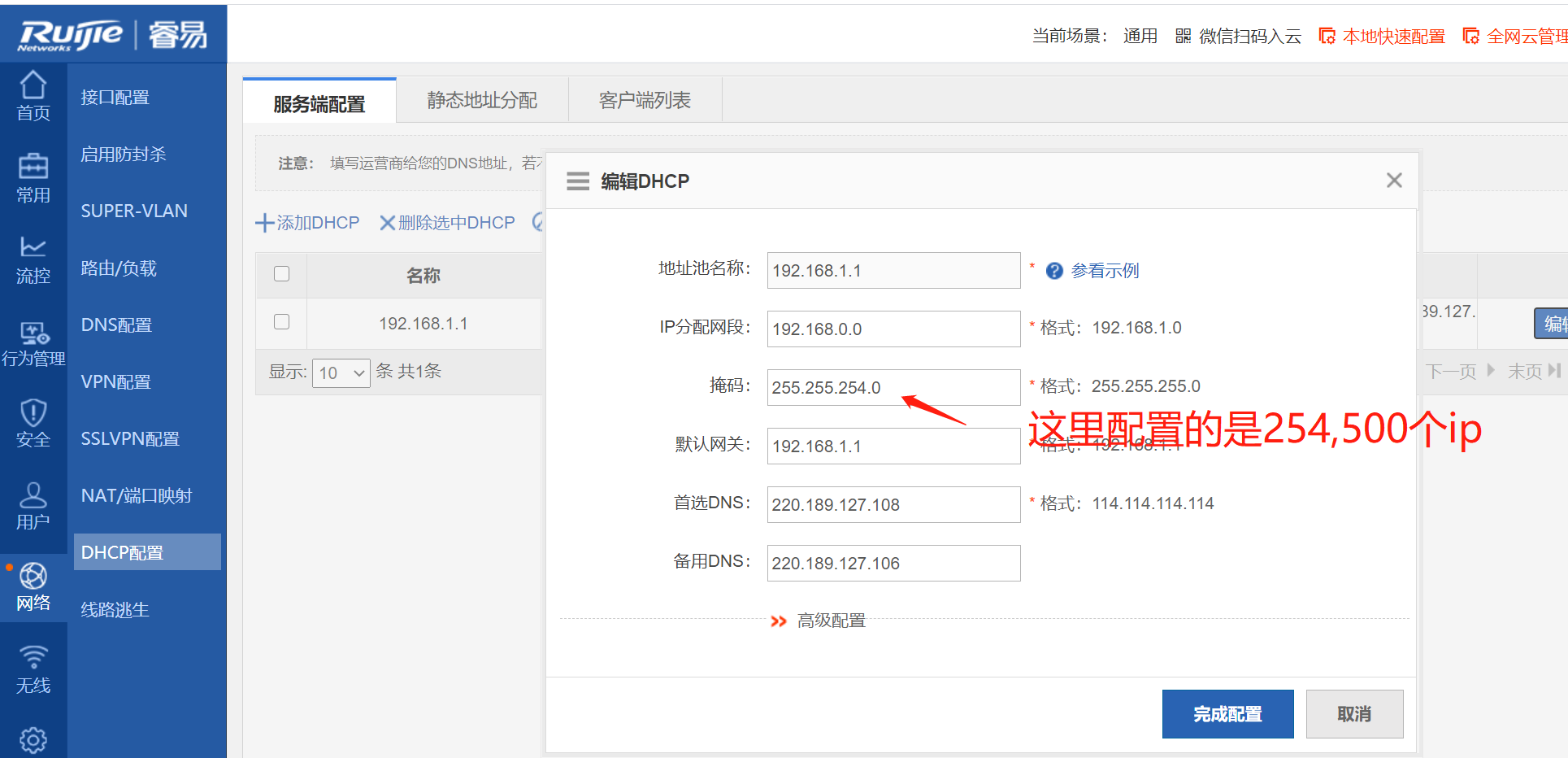
Task: Click the 备用DNS input field
Action: click(x=893, y=564)
